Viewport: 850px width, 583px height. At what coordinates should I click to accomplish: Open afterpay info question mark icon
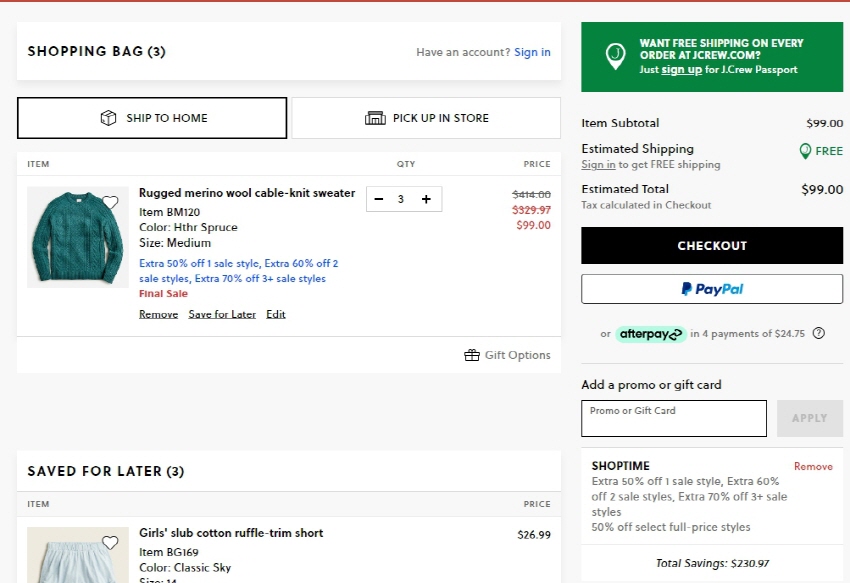819,334
